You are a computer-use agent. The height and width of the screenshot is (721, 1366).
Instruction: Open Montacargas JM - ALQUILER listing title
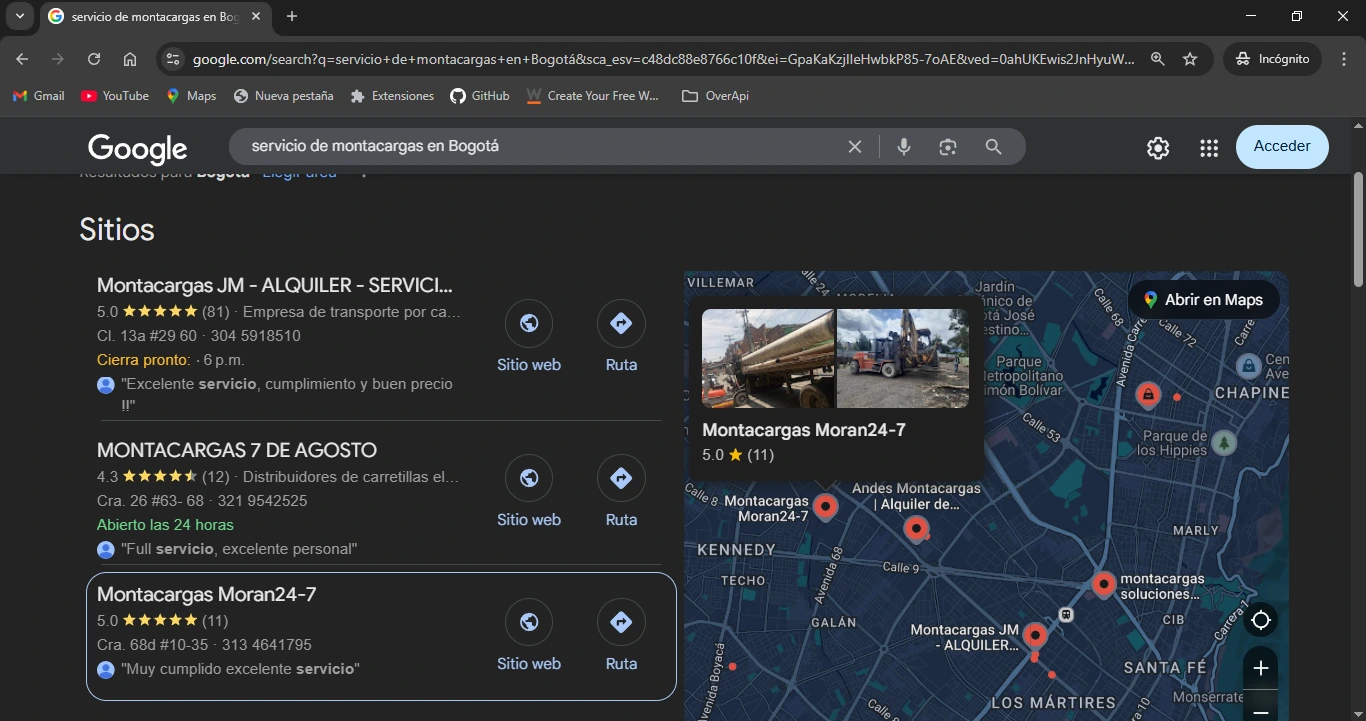click(275, 285)
